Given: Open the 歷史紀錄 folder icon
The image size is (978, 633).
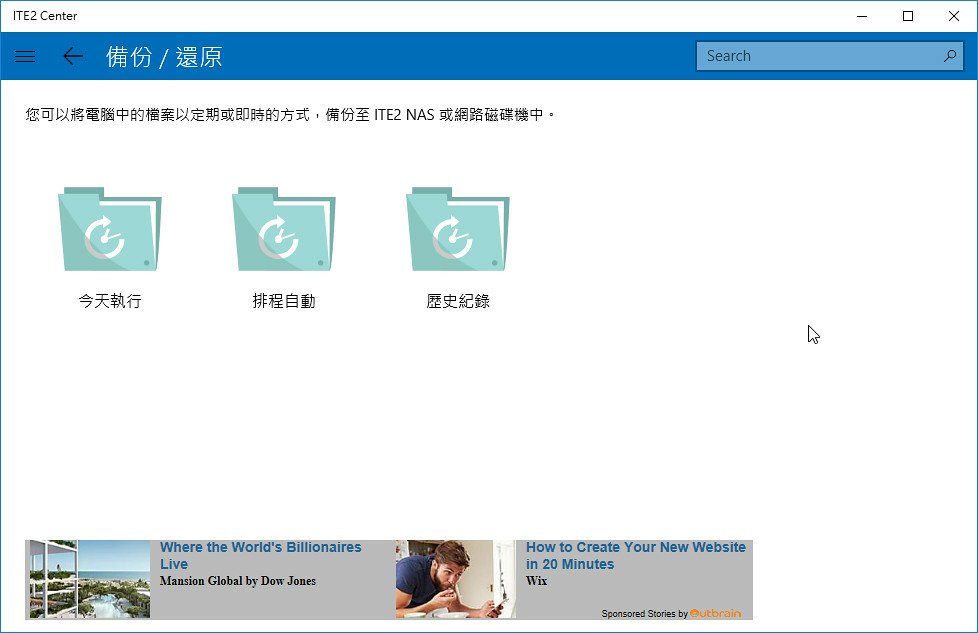Looking at the screenshot, I should pyautogui.click(x=458, y=229).
